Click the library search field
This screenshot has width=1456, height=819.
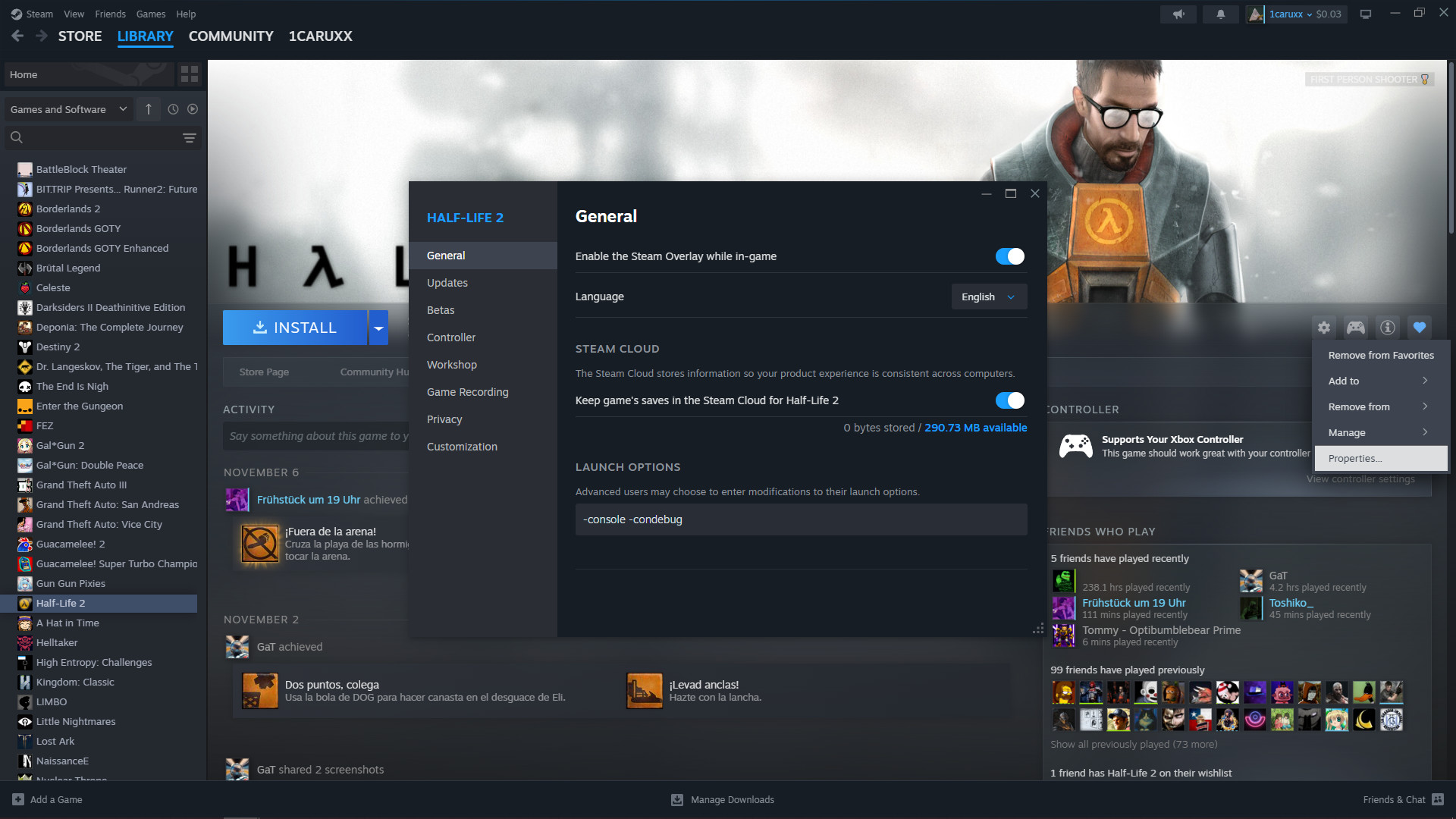tap(103, 137)
